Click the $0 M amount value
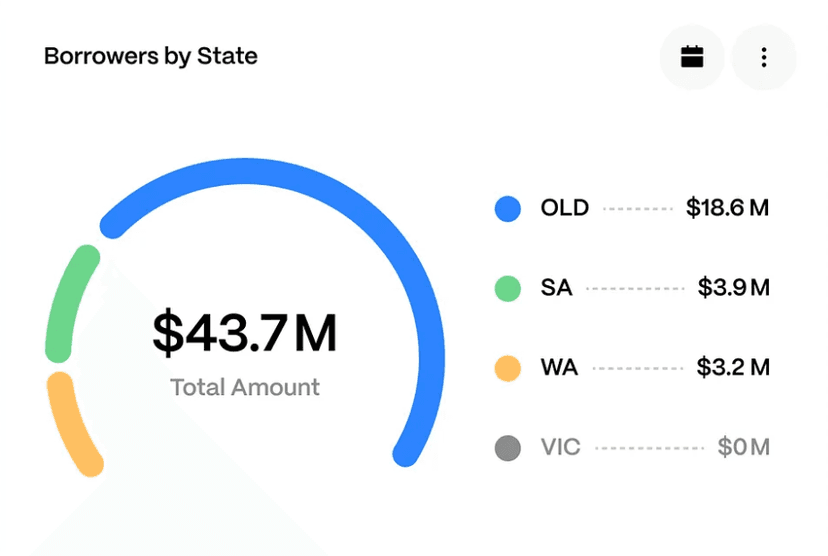 pyautogui.click(x=743, y=447)
